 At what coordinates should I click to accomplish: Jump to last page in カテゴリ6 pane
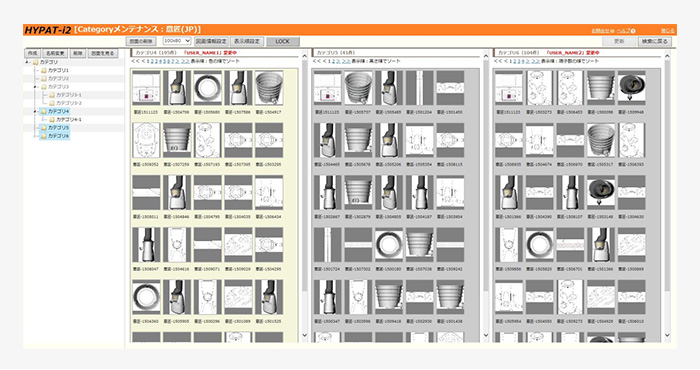tap(536, 61)
